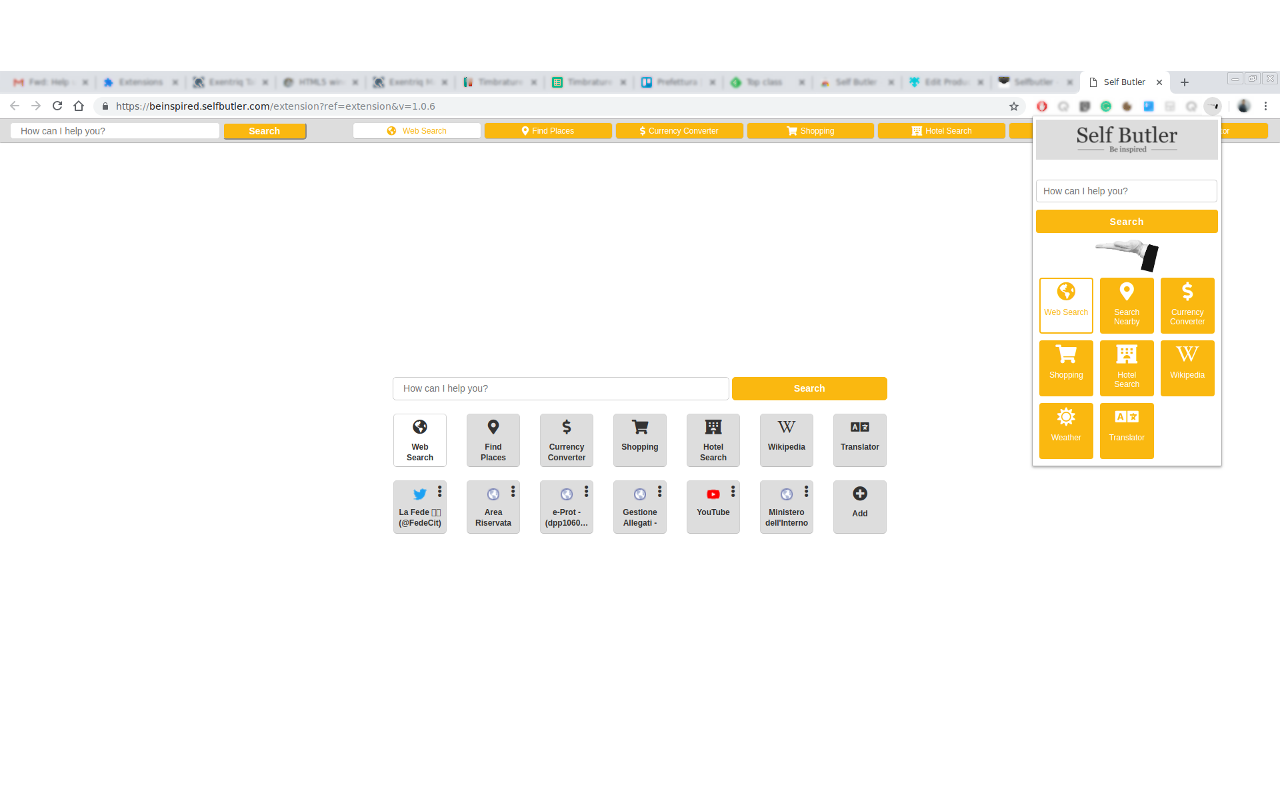Close the active Self Butler tab

point(1159,82)
